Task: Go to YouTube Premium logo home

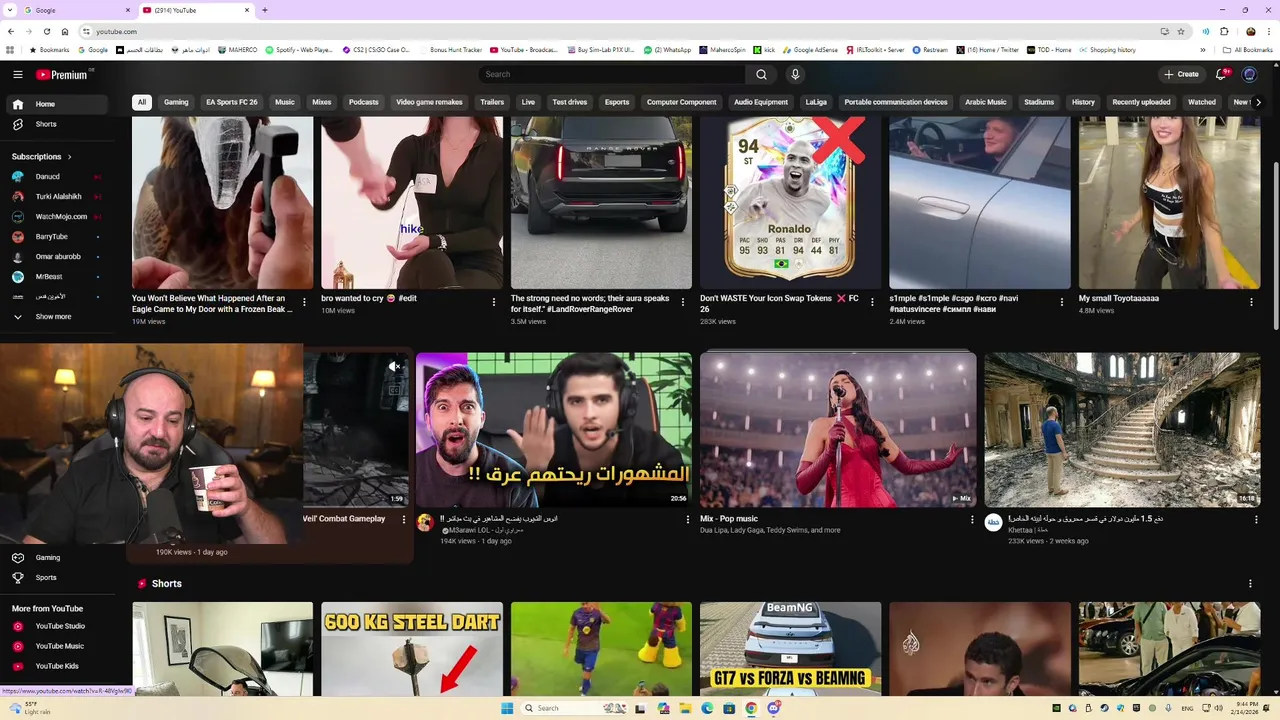Action: point(62,74)
